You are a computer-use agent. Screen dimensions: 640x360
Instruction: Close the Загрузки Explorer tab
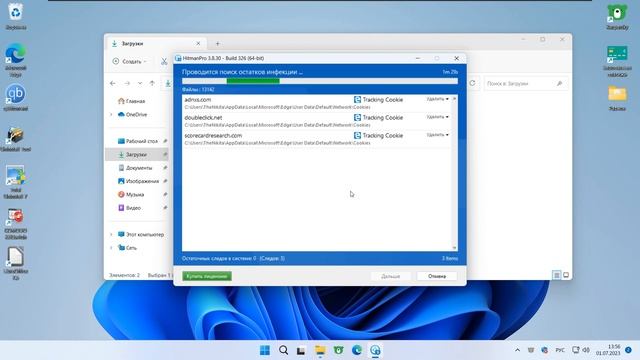pos(198,44)
